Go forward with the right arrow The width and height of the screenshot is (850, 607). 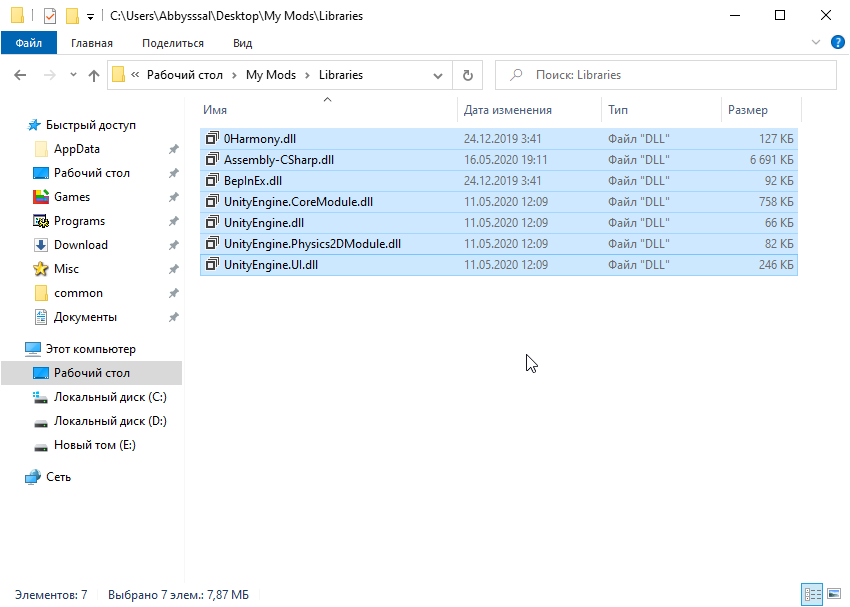[x=49, y=75]
